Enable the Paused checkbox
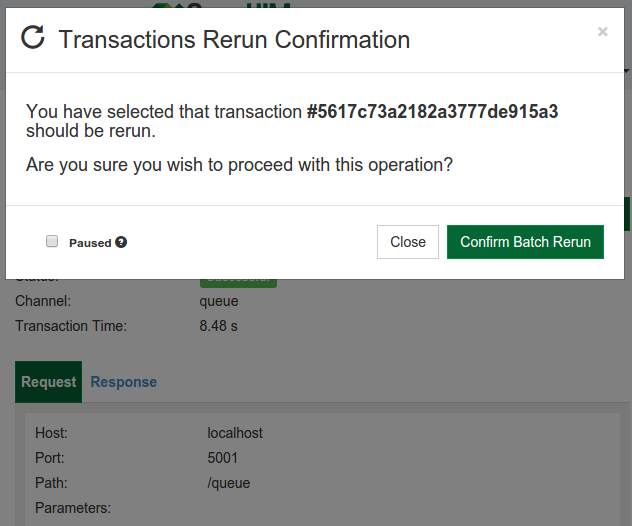 pos(52,241)
